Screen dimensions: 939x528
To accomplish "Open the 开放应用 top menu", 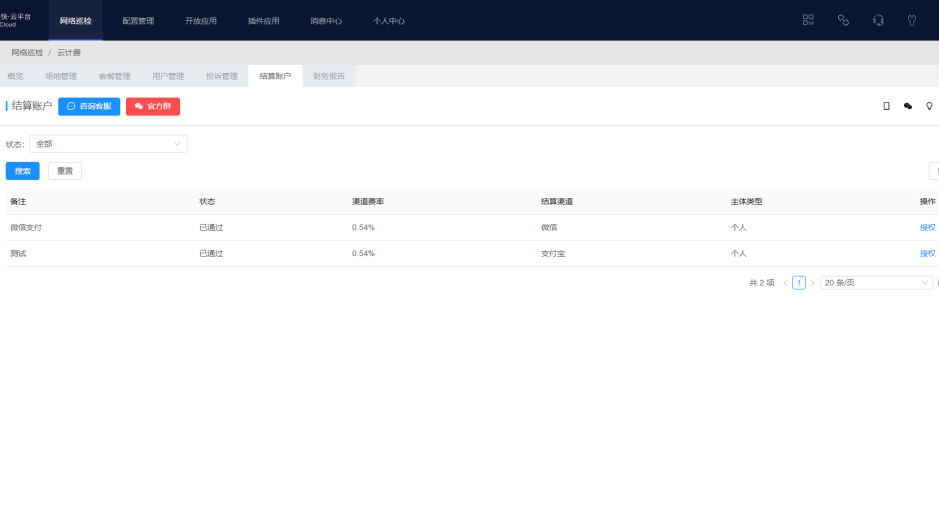I will [x=201, y=21].
